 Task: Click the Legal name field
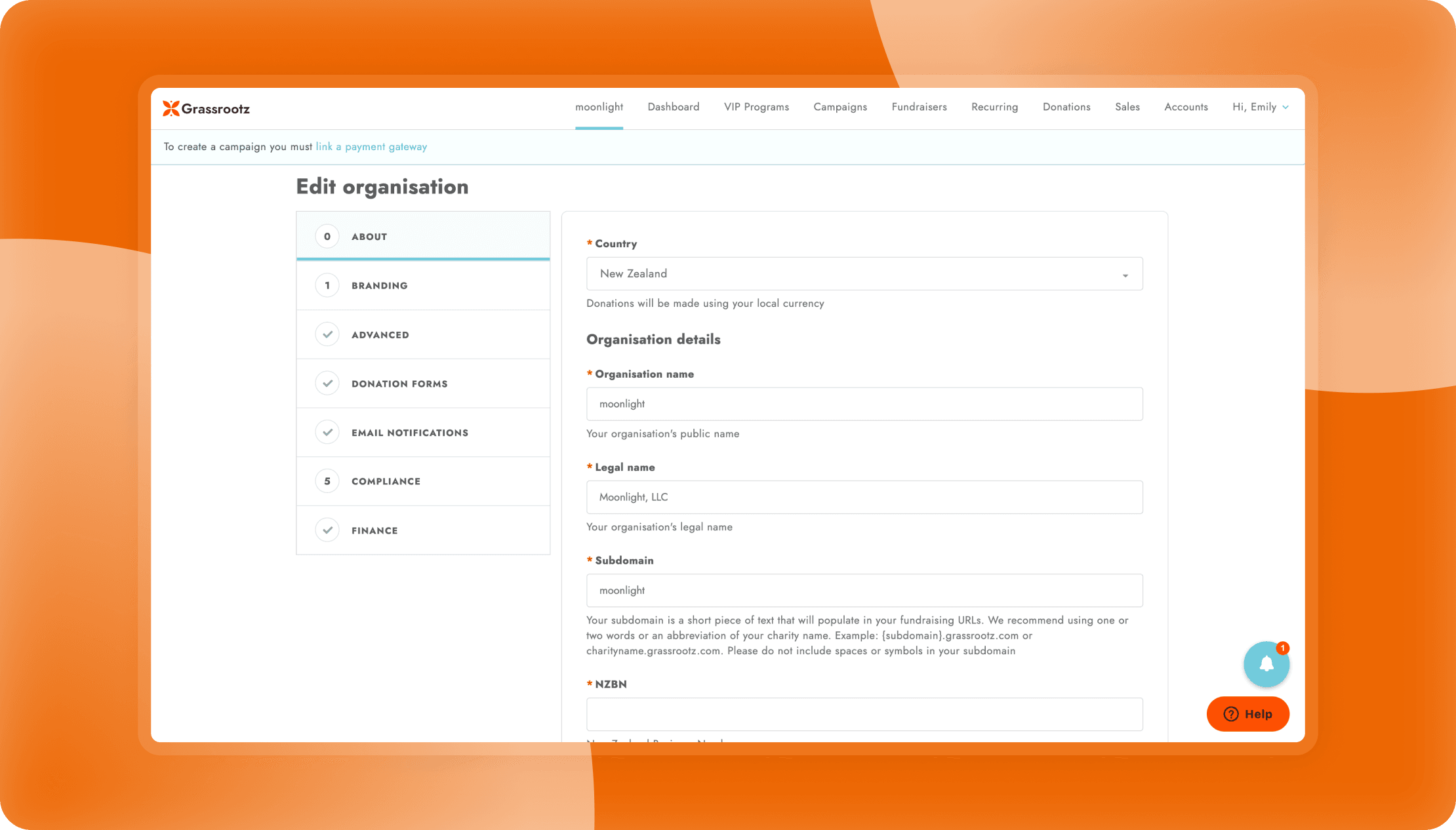click(864, 497)
